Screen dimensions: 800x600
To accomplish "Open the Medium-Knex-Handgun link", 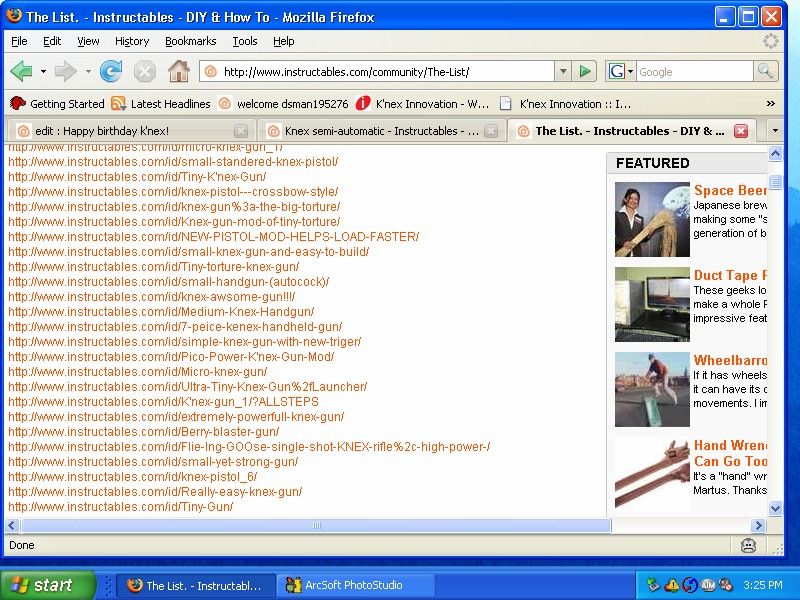I will click(x=161, y=312).
